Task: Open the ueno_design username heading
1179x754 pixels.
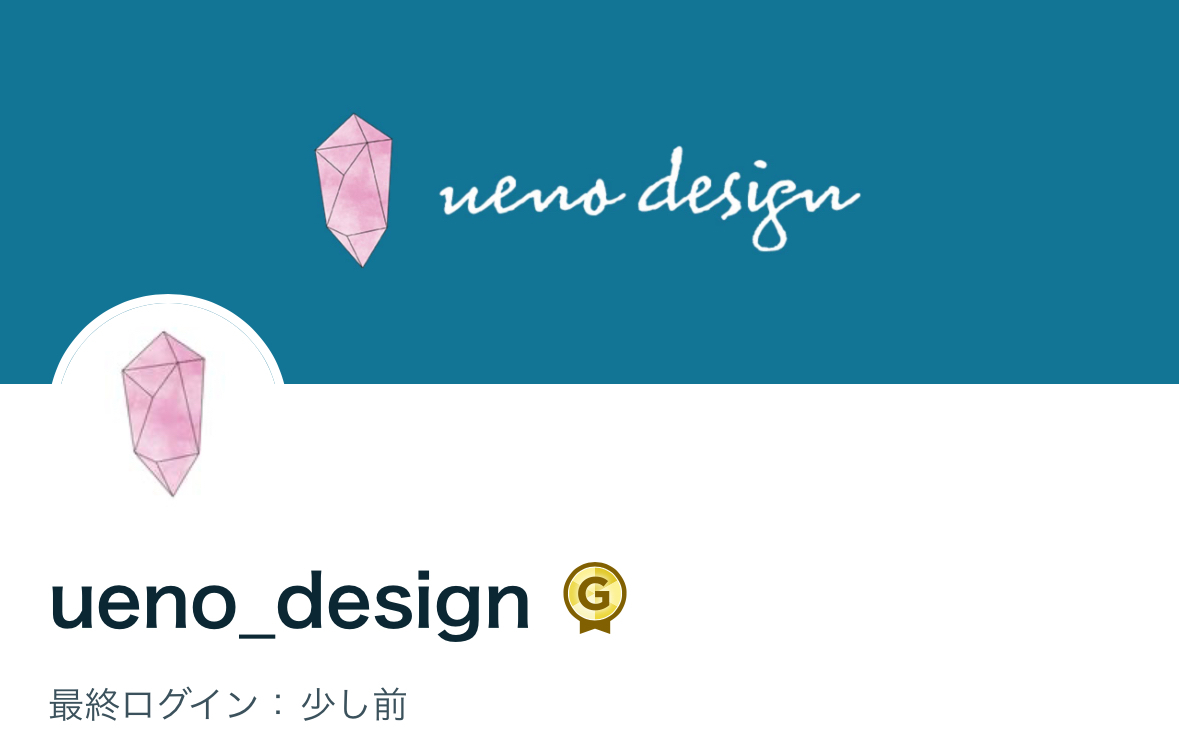Action: point(290,602)
